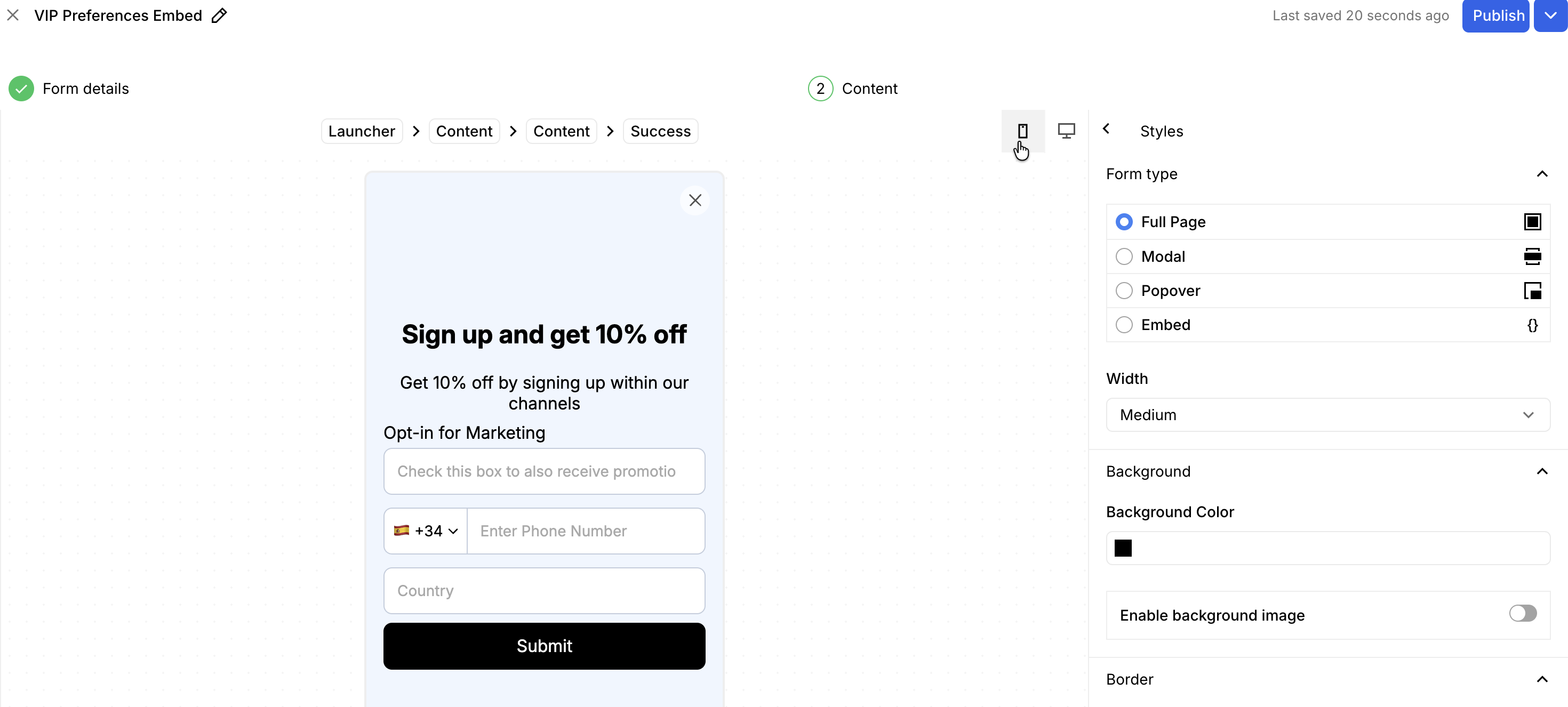
Task: Open the Publish options arrow dropdown
Action: click(x=1550, y=16)
